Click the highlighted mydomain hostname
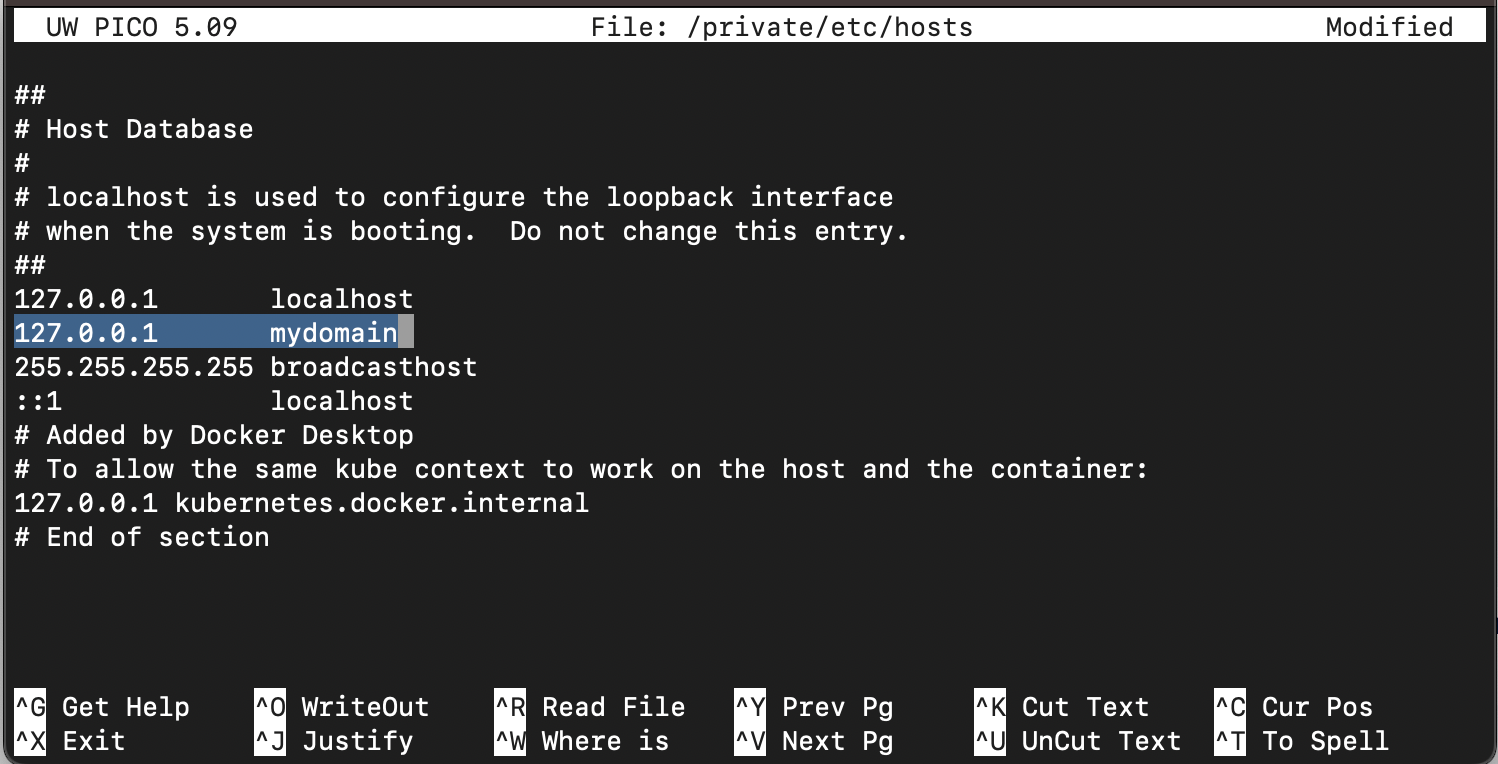1498x764 pixels. coord(334,332)
